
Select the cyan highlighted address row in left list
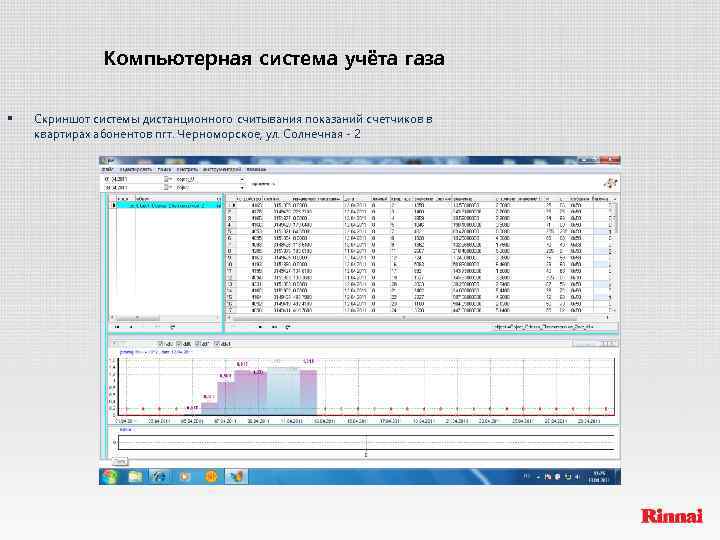(167, 206)
